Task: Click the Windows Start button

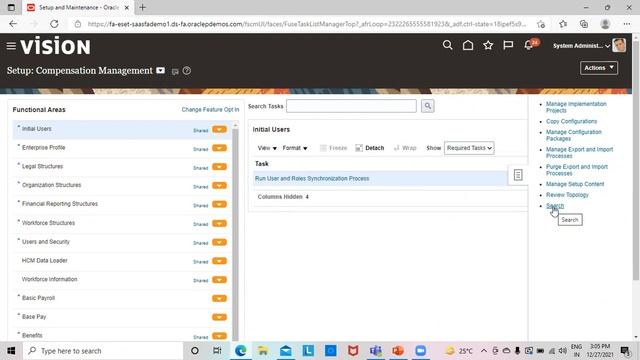Action: 11,351
